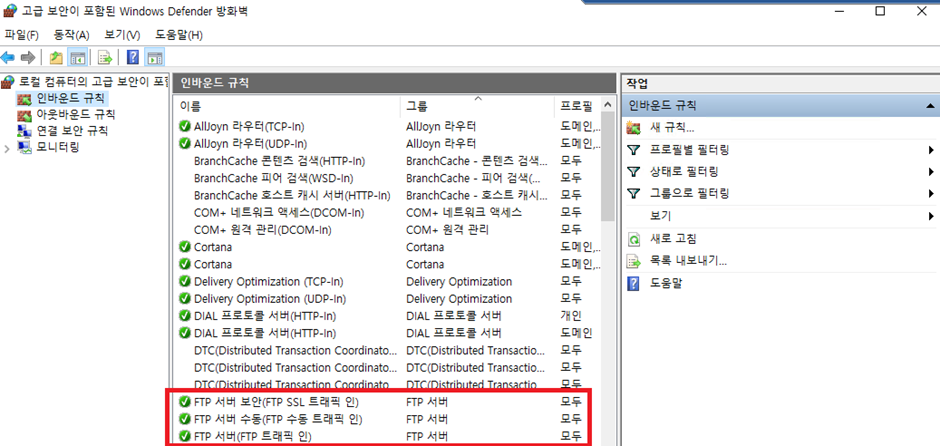Image resolution: width=940 pixels, height=446 pixels.
Task: Click the 새로 고침 refresh icon
Action: pyautogui.click(x=633, y=239)
